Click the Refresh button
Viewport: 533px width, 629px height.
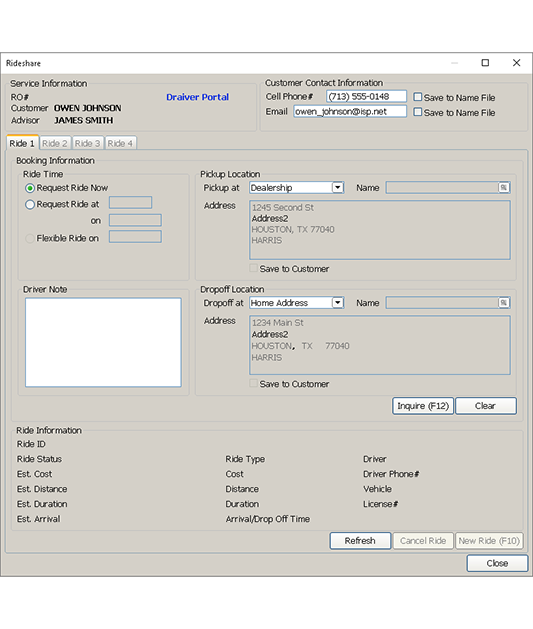click(x=360, y=541)
